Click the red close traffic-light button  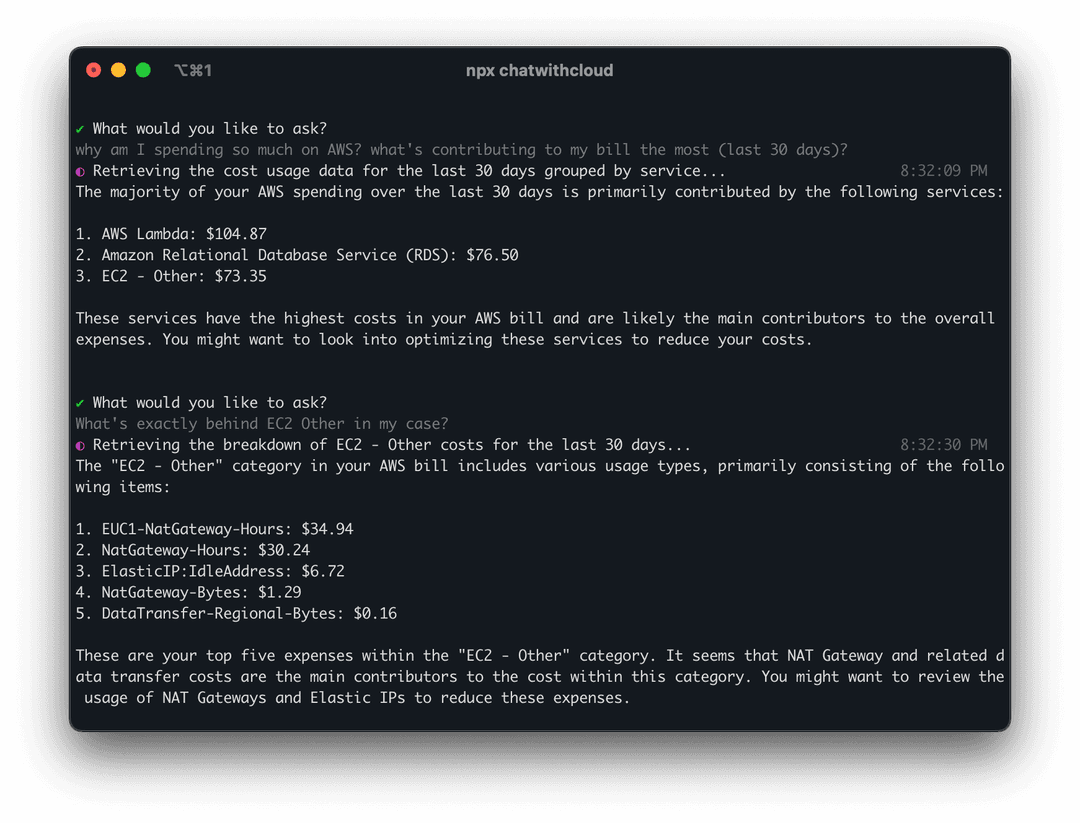[x=93, y=70]
